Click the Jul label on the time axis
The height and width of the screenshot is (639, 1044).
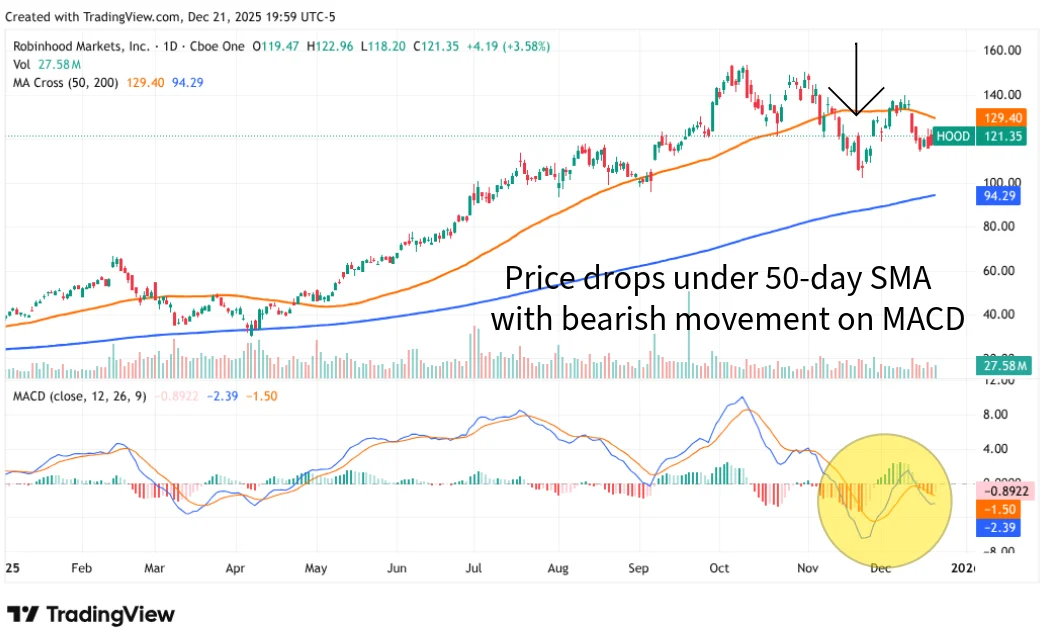coord(474,567)
